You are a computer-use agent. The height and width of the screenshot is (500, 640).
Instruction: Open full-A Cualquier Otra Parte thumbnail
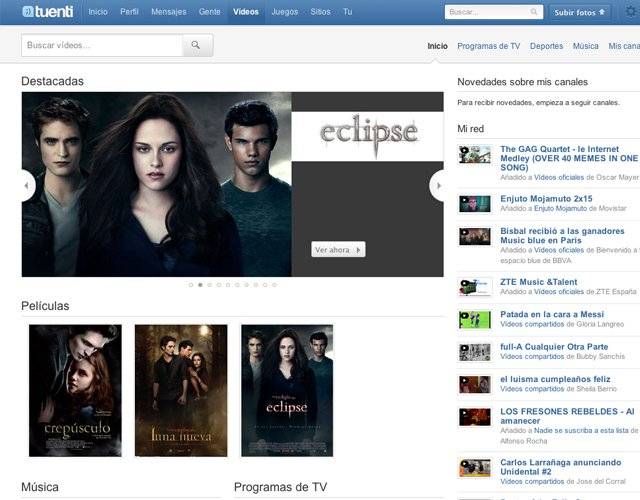coord(475,352)
